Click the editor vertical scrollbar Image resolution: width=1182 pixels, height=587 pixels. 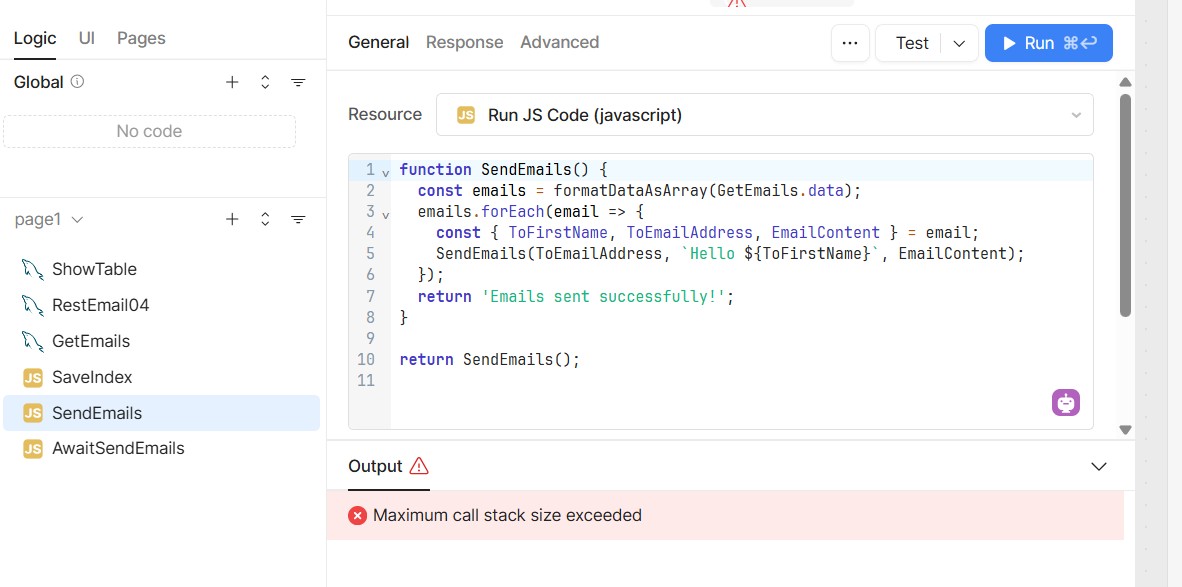(1125, 205)
